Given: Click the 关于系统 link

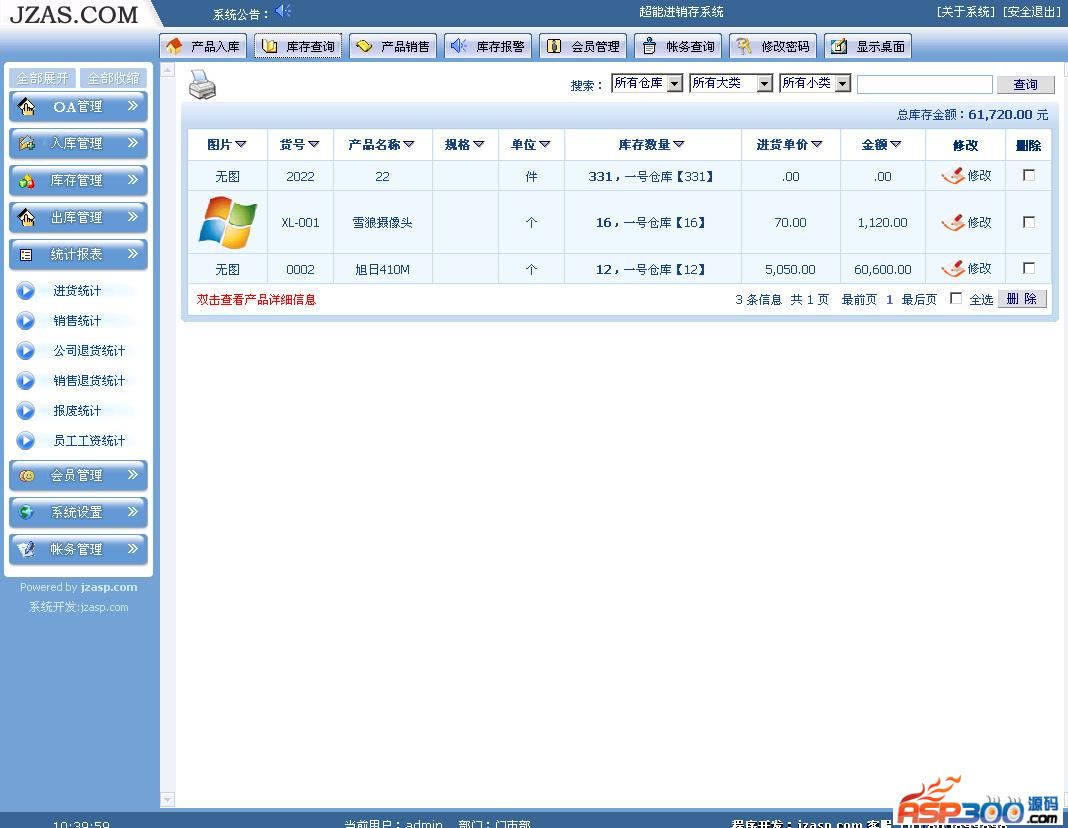Looking at the screenshot, I should coord(966,12).
